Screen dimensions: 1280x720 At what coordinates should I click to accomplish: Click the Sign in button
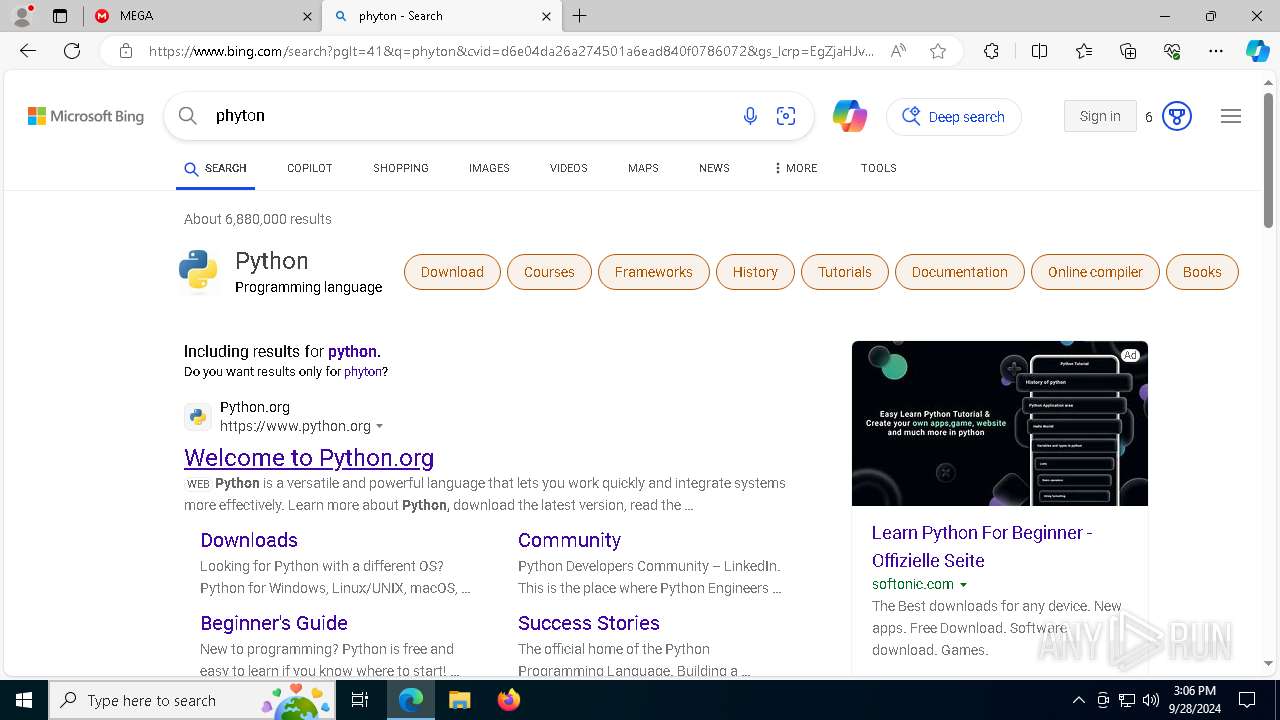pyautogui.click(x=1100, y=116)
